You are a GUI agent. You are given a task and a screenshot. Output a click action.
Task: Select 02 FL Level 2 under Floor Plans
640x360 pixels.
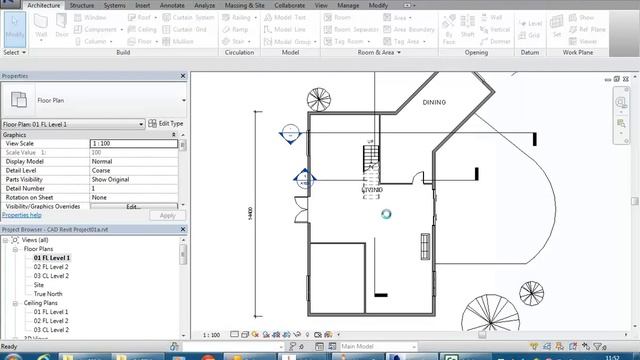tap(51, 267)
